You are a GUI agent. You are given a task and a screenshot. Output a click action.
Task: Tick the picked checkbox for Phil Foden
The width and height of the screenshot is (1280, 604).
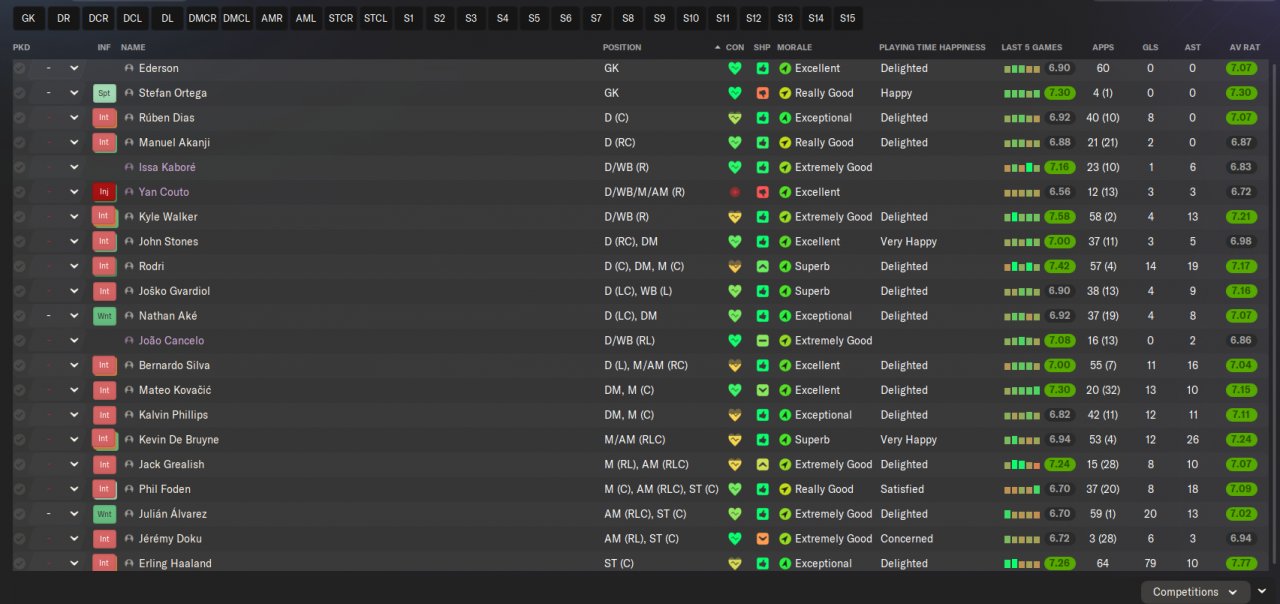pos(19,489)
